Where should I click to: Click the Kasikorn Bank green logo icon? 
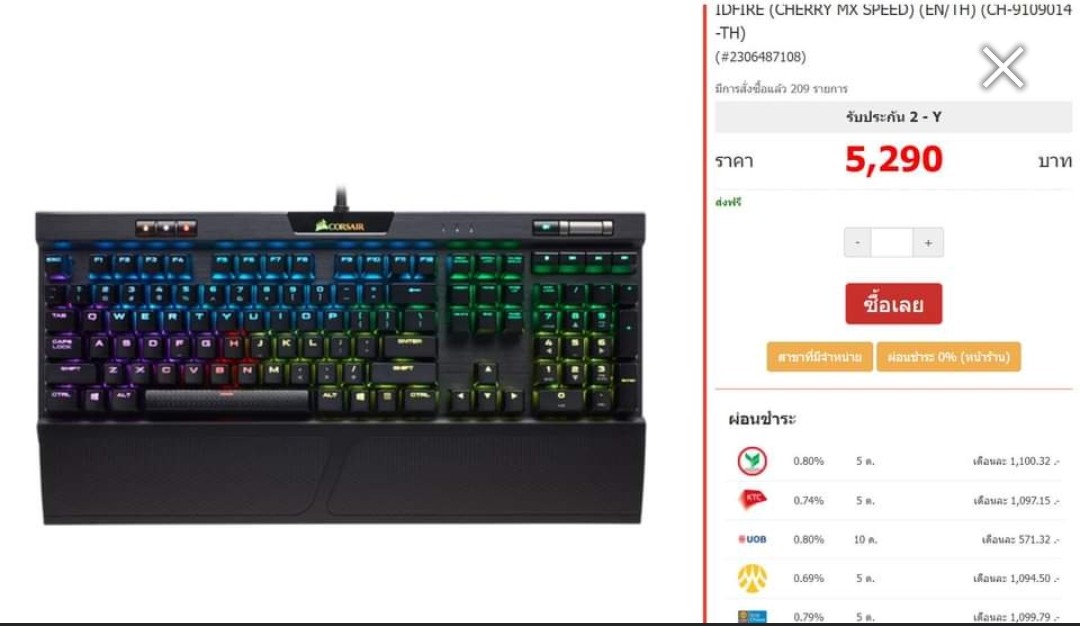[x=752, y=461]
